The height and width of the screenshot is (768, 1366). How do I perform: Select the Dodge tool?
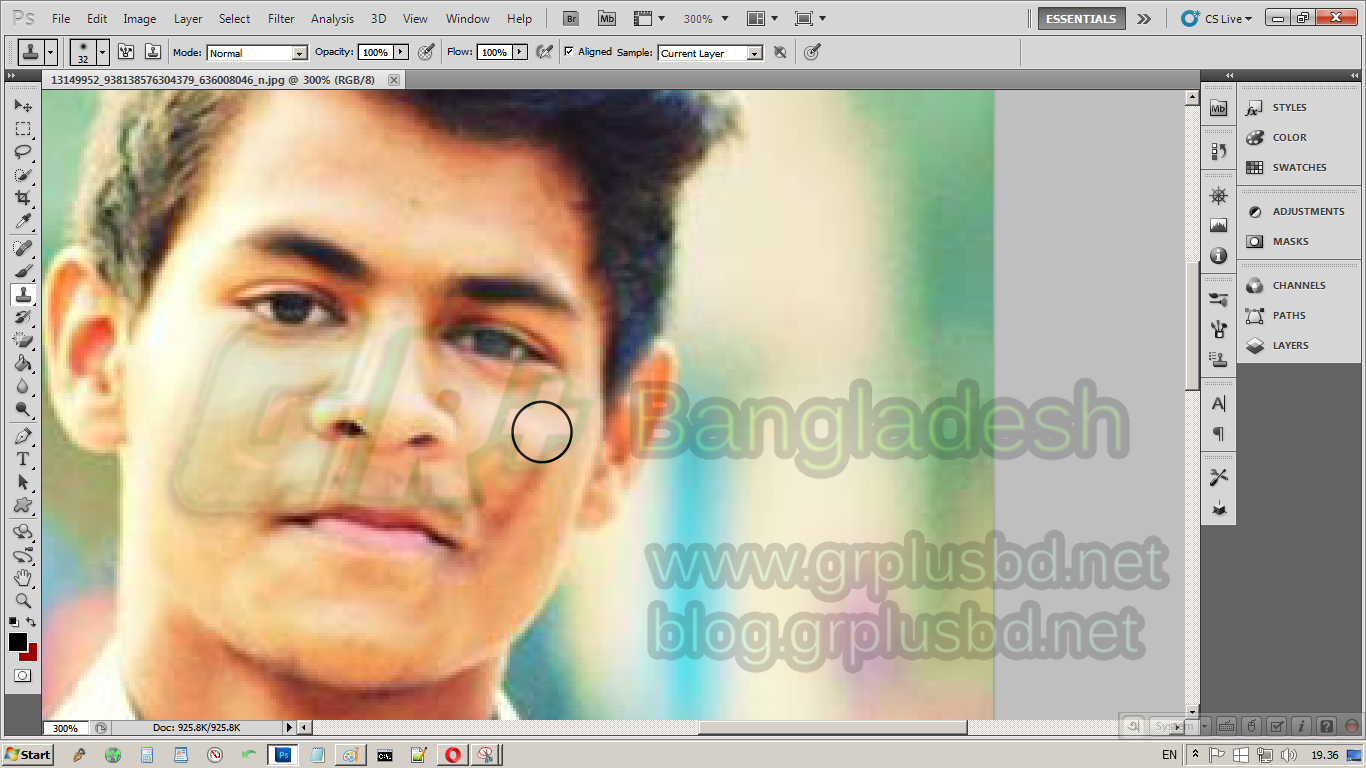point(23,409)
